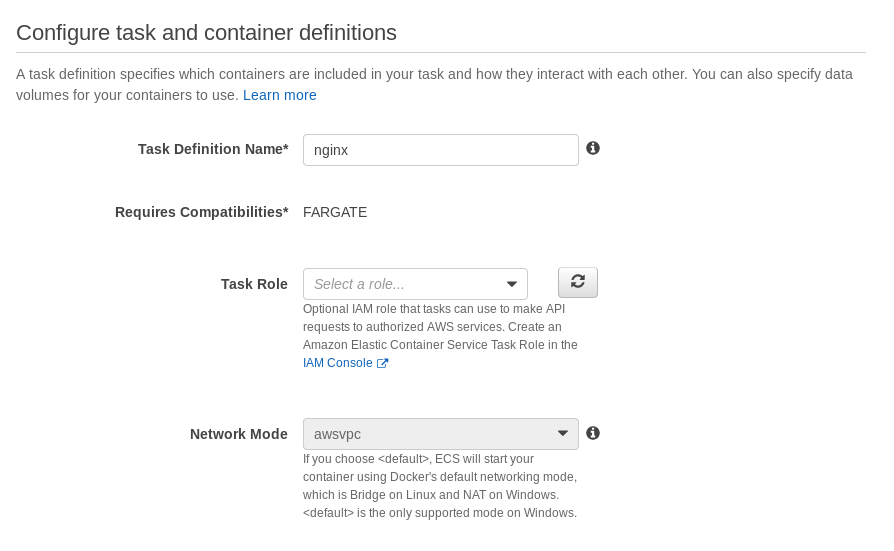
Task: Refresh the Task Role list
Action: [577, 282]
